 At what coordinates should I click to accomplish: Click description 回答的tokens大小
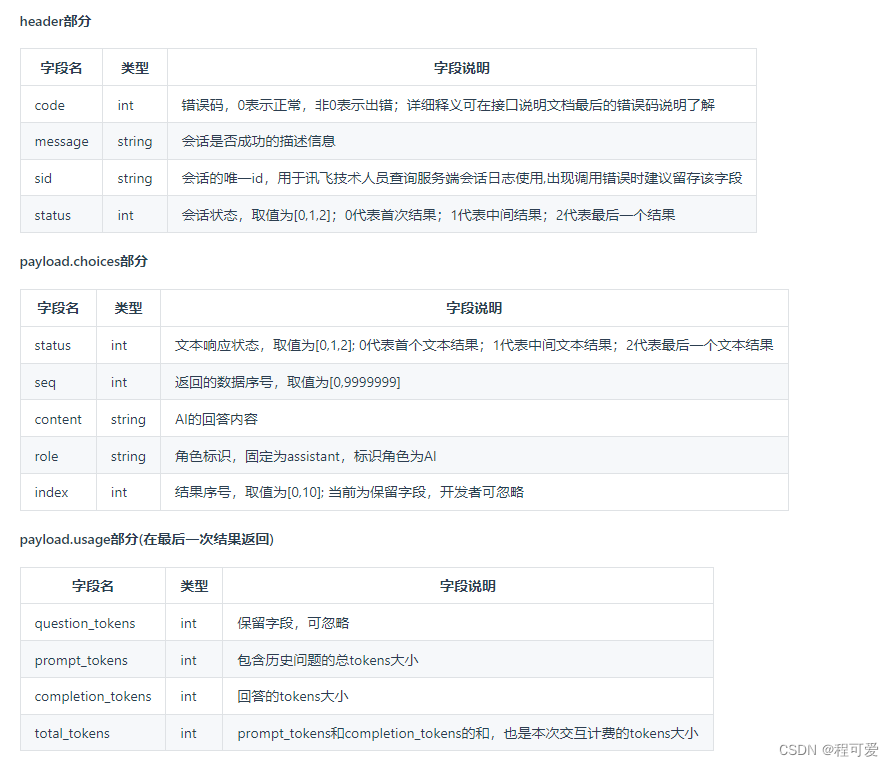pyautogui.click(x=293, y=696)
